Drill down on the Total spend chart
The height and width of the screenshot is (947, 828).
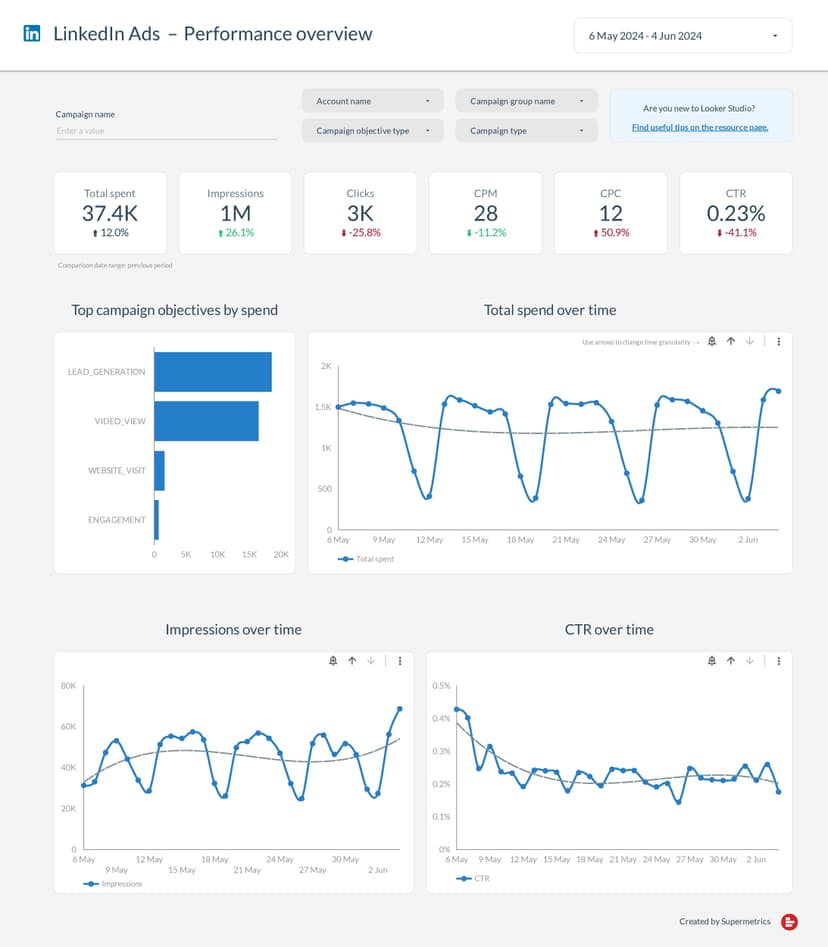(751, 341)
